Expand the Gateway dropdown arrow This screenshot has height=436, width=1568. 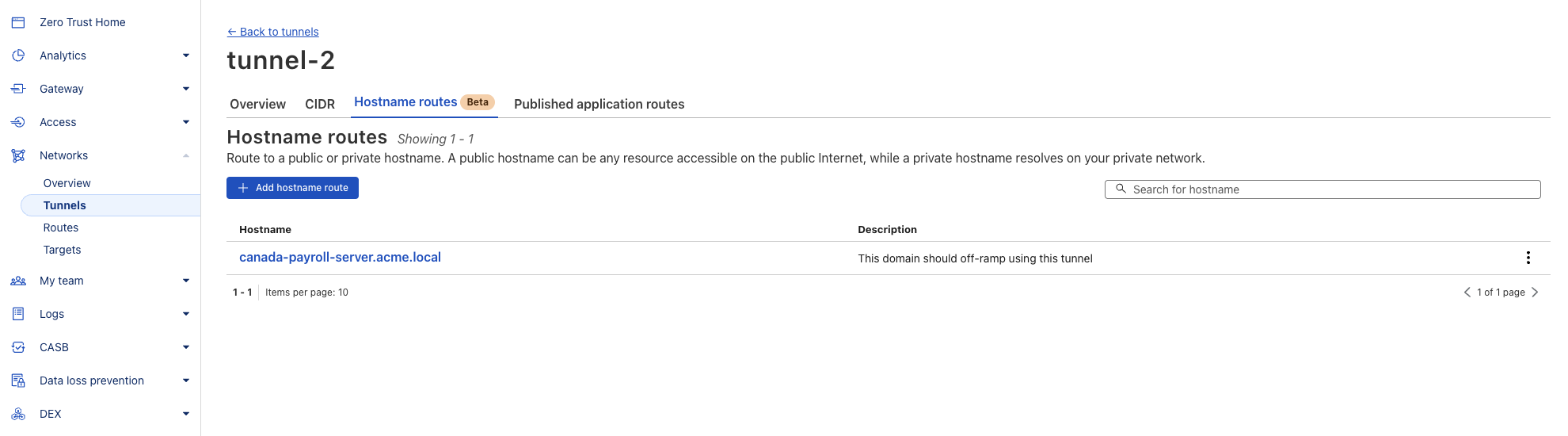pos(186,89)
